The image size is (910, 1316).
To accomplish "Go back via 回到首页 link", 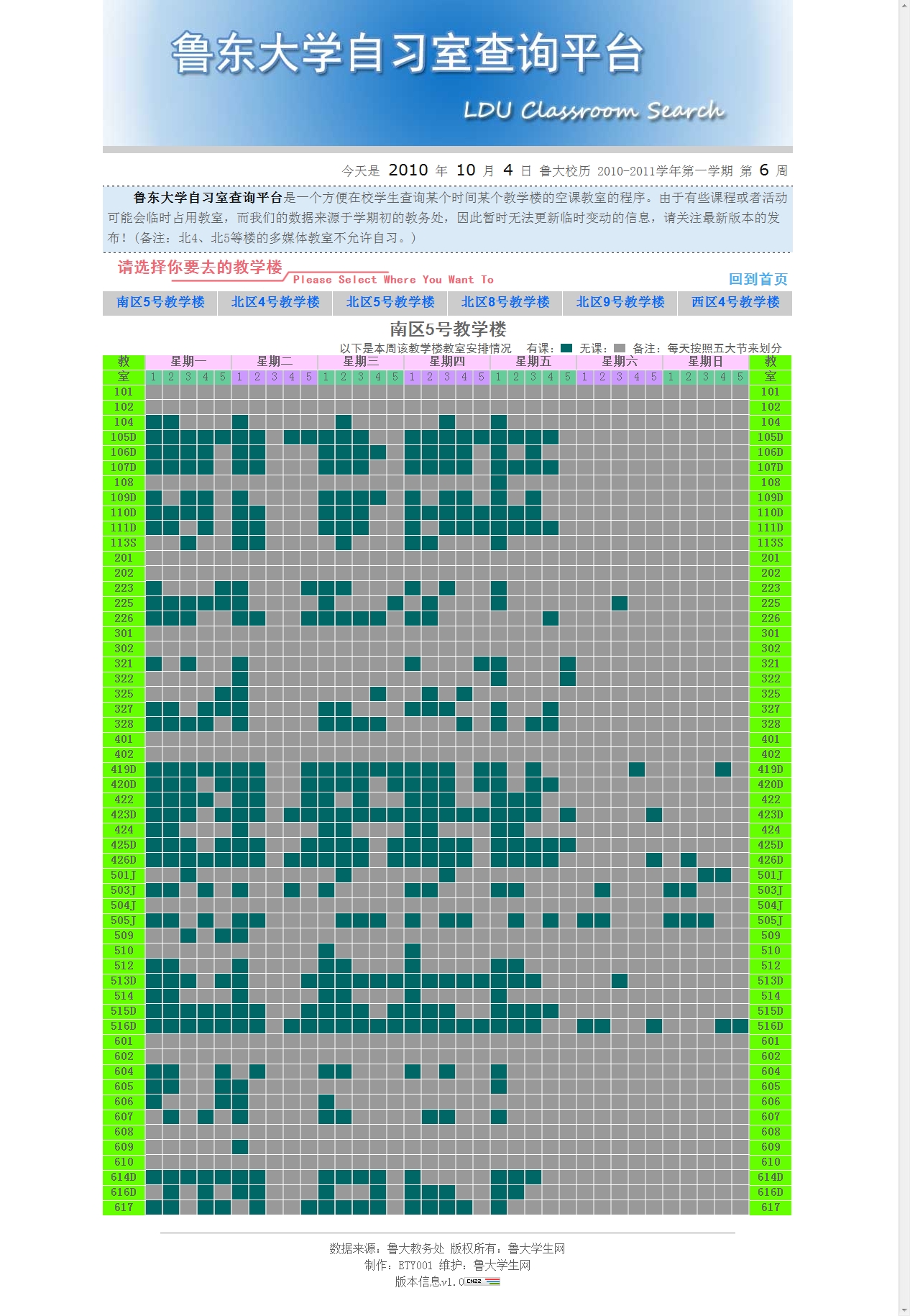I will coord(758,279).
